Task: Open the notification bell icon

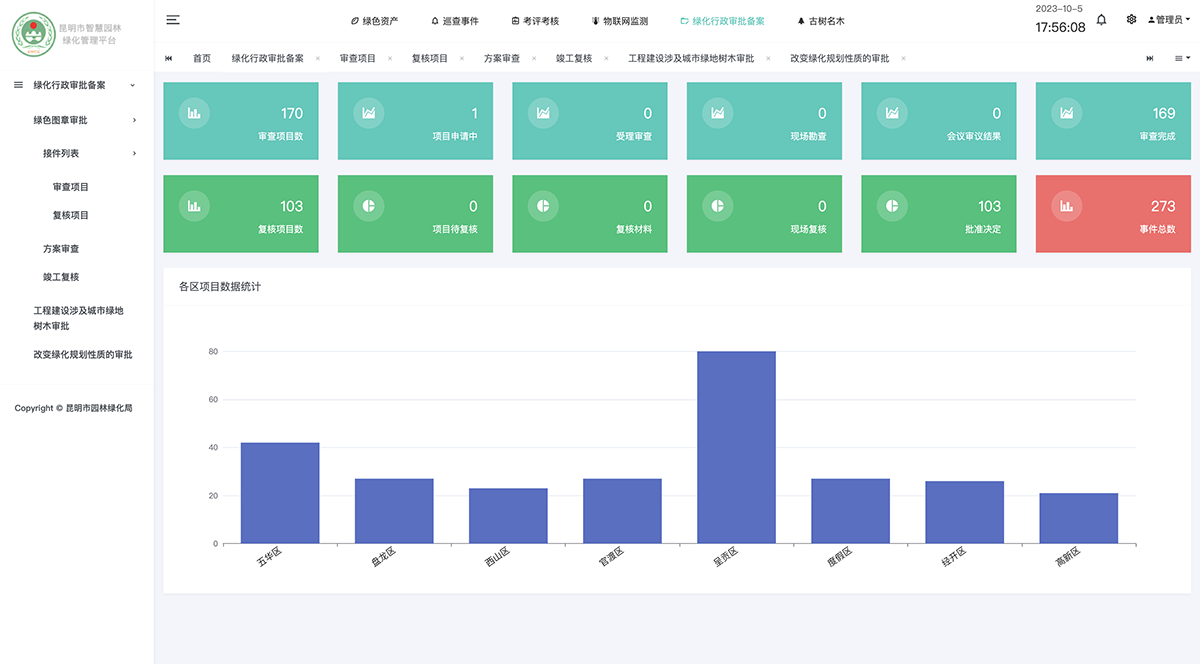Action: (1101, 20)
